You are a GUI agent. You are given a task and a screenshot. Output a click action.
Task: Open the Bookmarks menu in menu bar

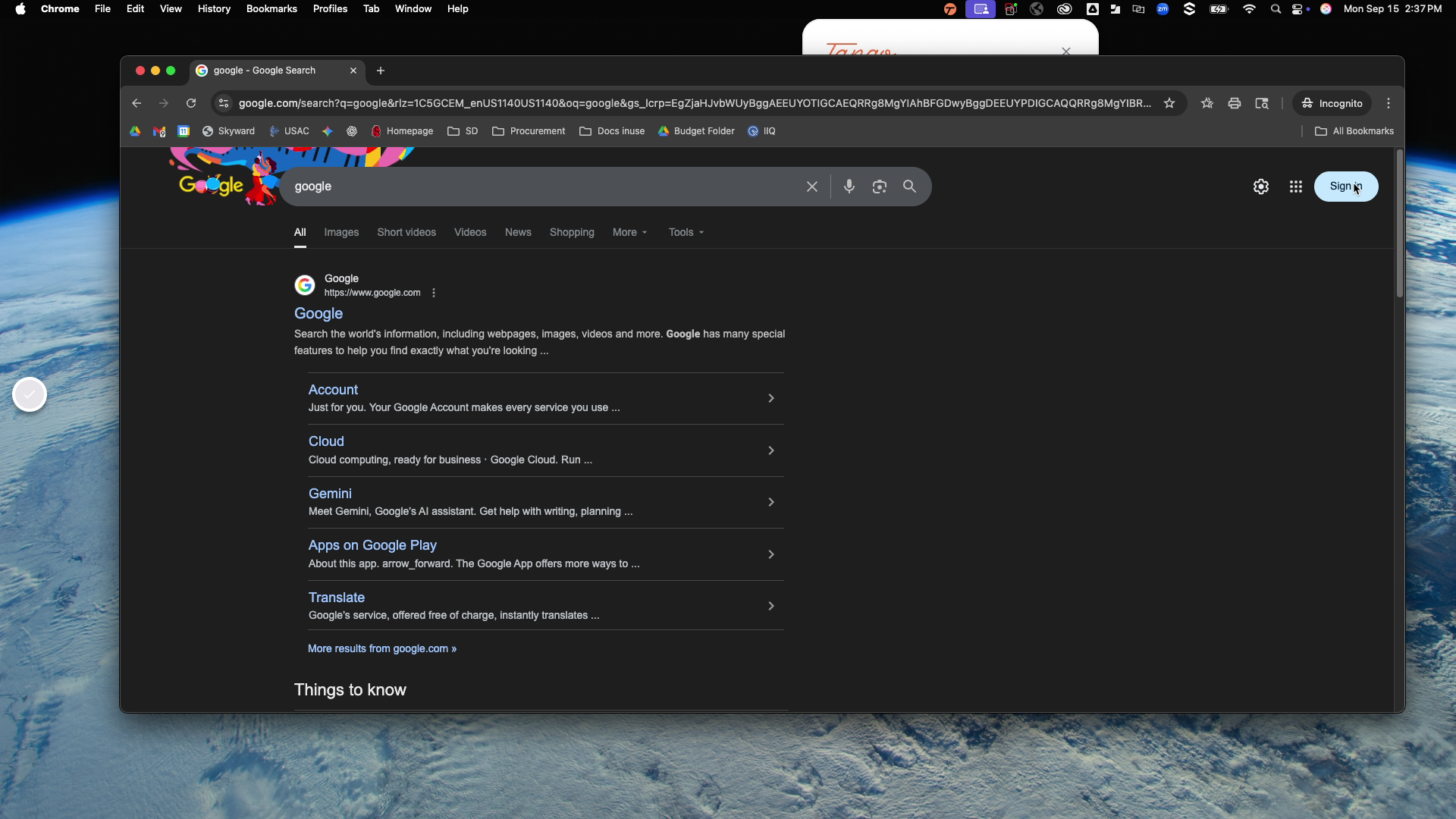[x=271, y=9]
